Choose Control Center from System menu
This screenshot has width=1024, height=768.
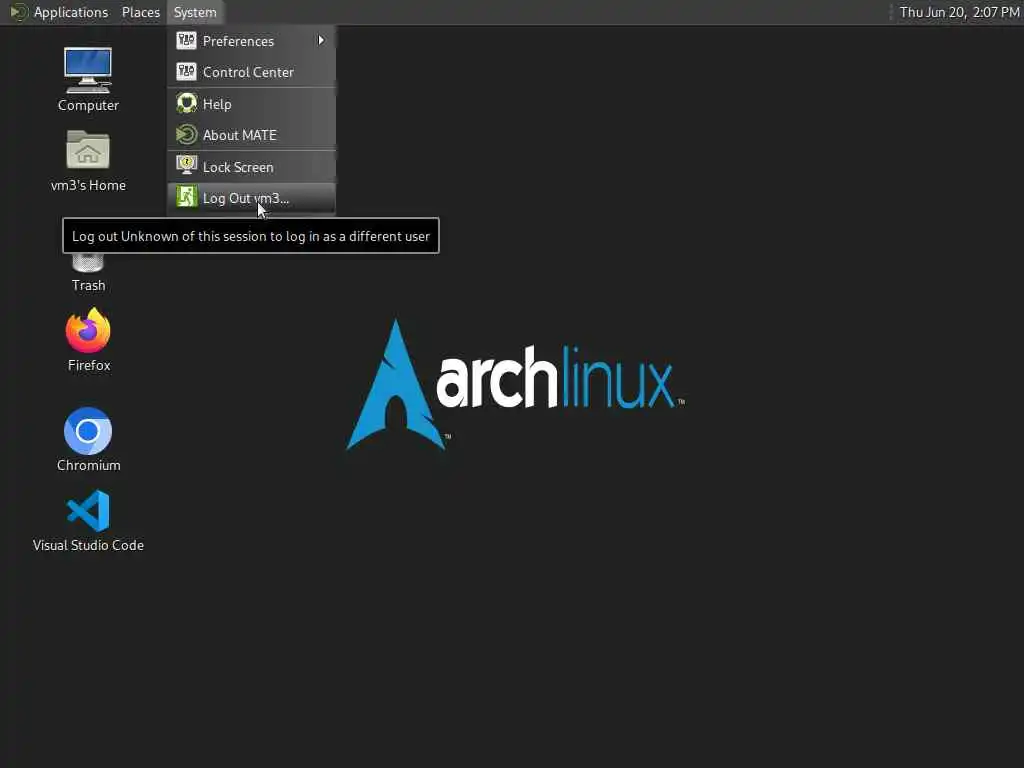[251, 72]
